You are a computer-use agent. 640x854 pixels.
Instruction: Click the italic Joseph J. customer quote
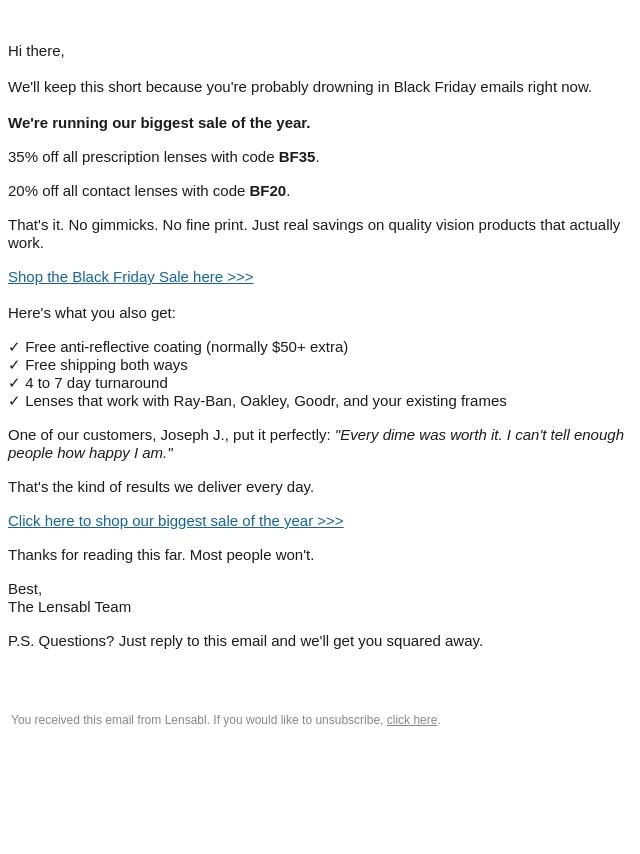(478, 435)
